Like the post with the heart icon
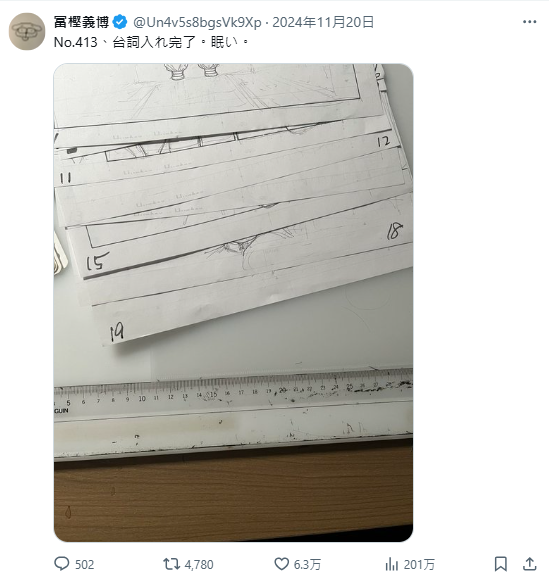Image resolution: width=549 pixels, height=578 pixels. coord(281,564)
